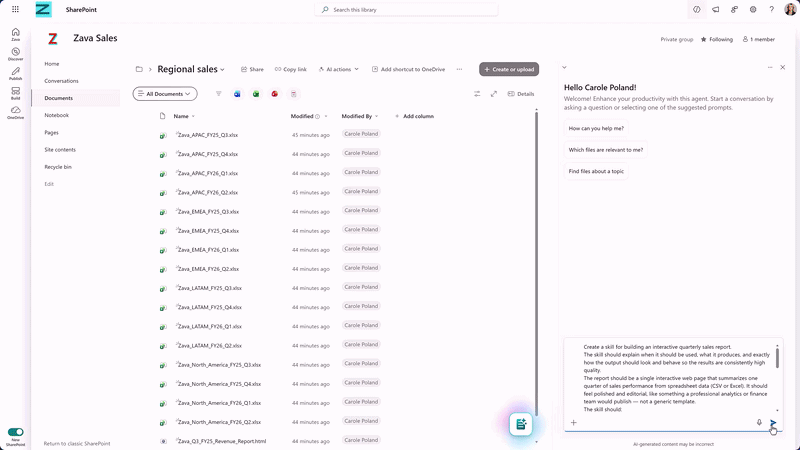Click Add column header
This screenshot has height=450, width=800.
(x=414, y=116)
